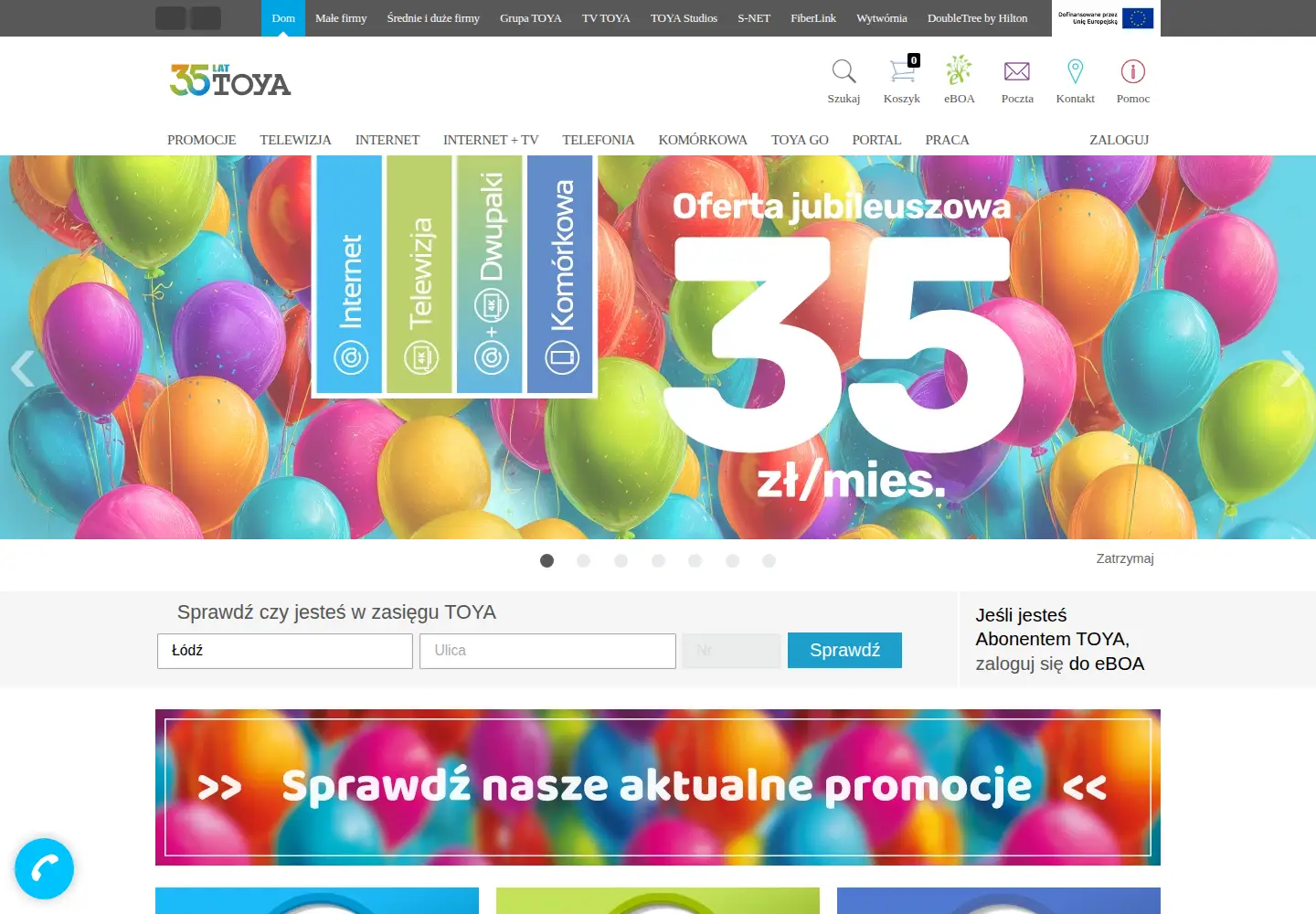Open the Koszyk shopping cart icon
Screen dimensions: 1316x914
(903, 70)
